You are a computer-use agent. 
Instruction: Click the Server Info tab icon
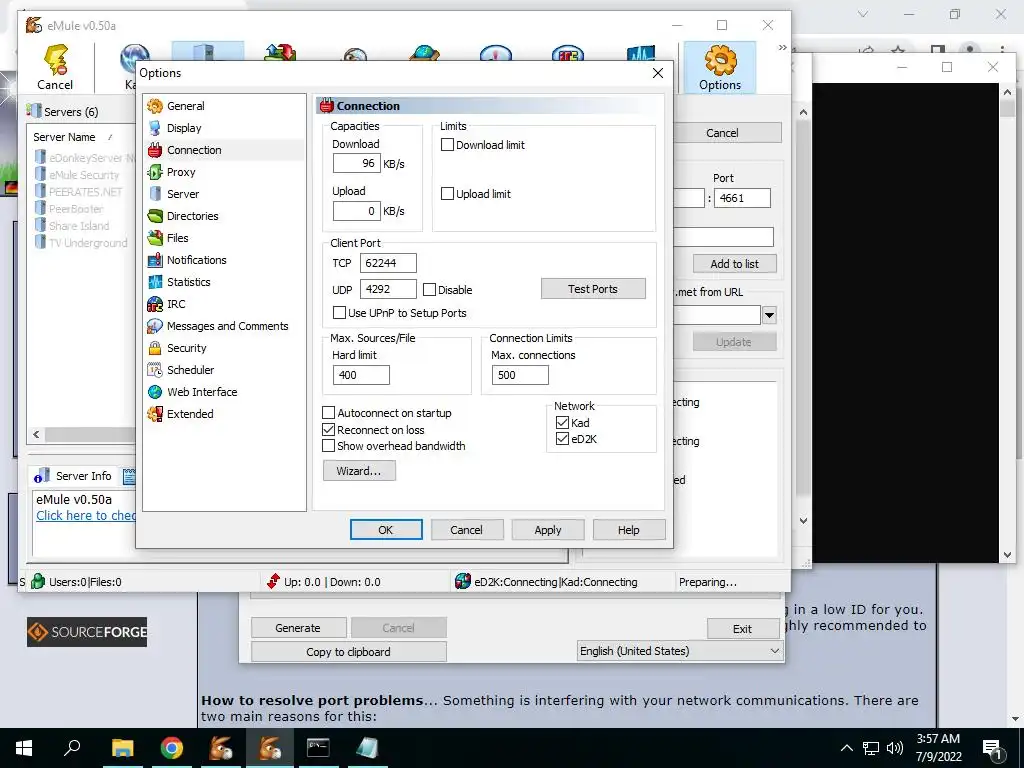(x=42, y=476)
